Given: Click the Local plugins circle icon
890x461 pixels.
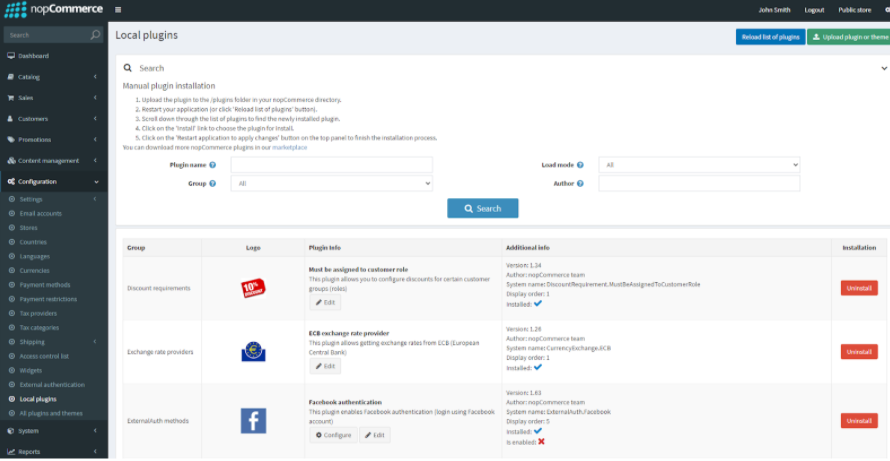Looking at the screenshot, I should (x=12, y=399).
